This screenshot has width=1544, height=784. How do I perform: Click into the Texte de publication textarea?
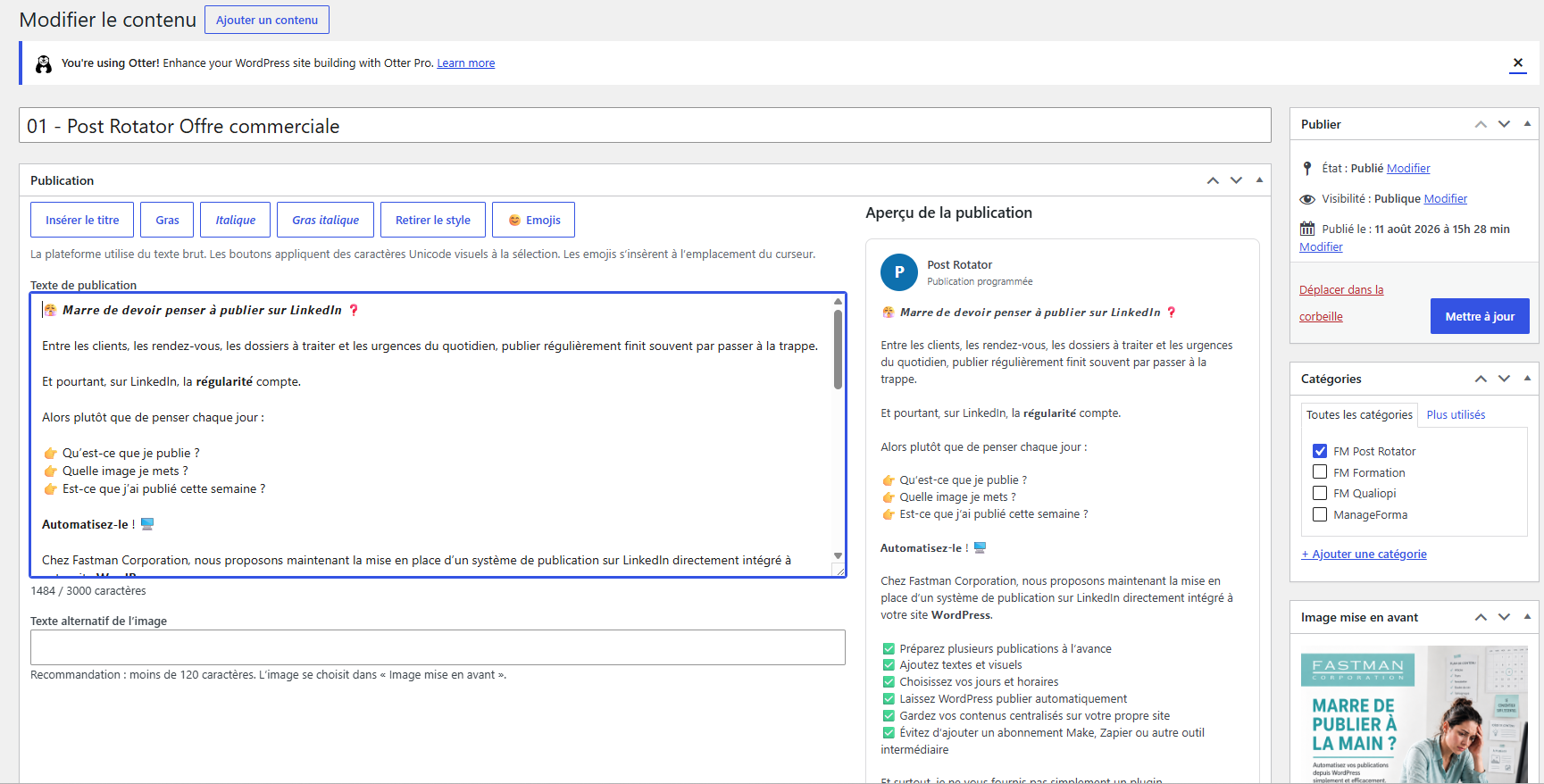point(438,435)
